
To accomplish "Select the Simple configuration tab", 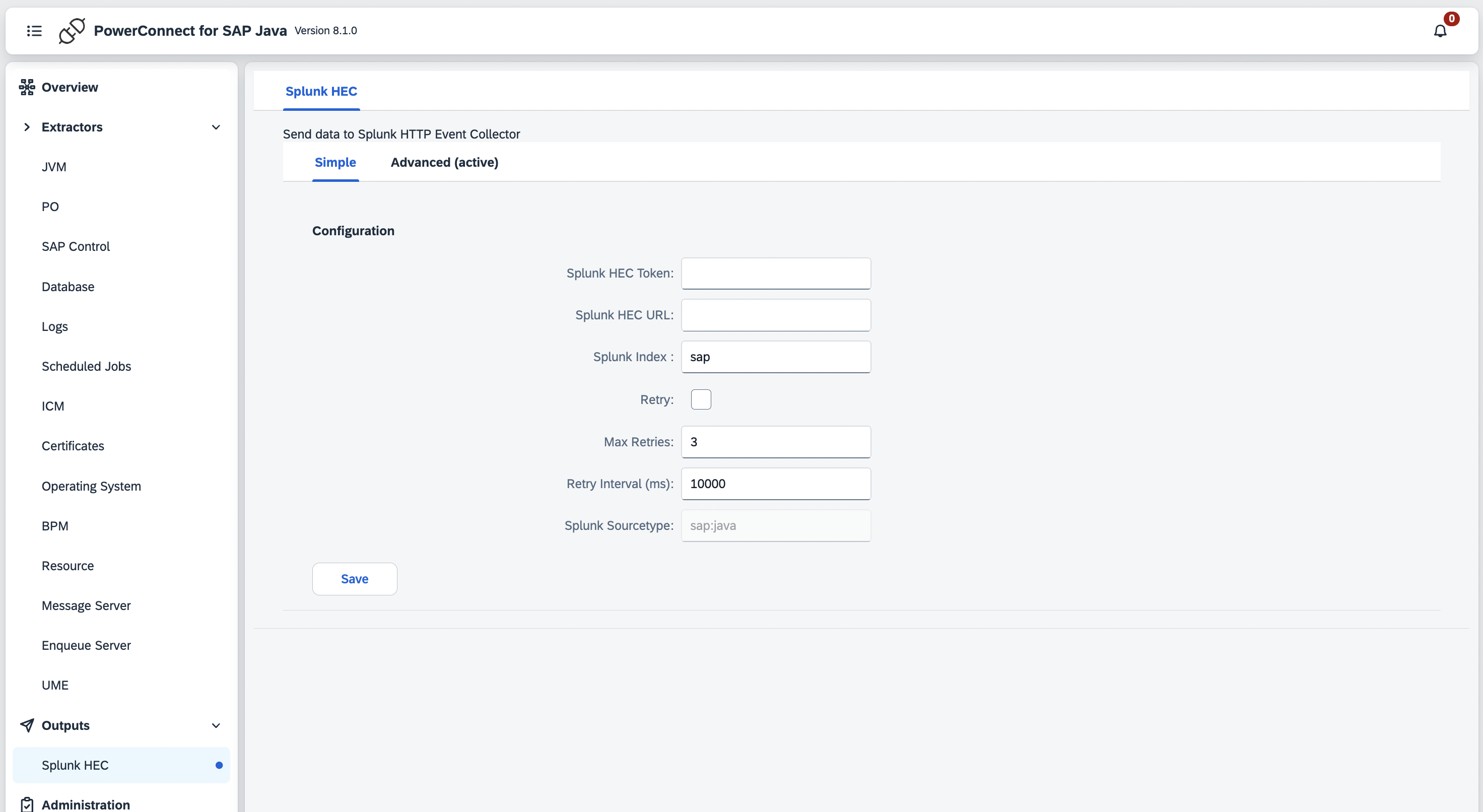I will point(335,162).
